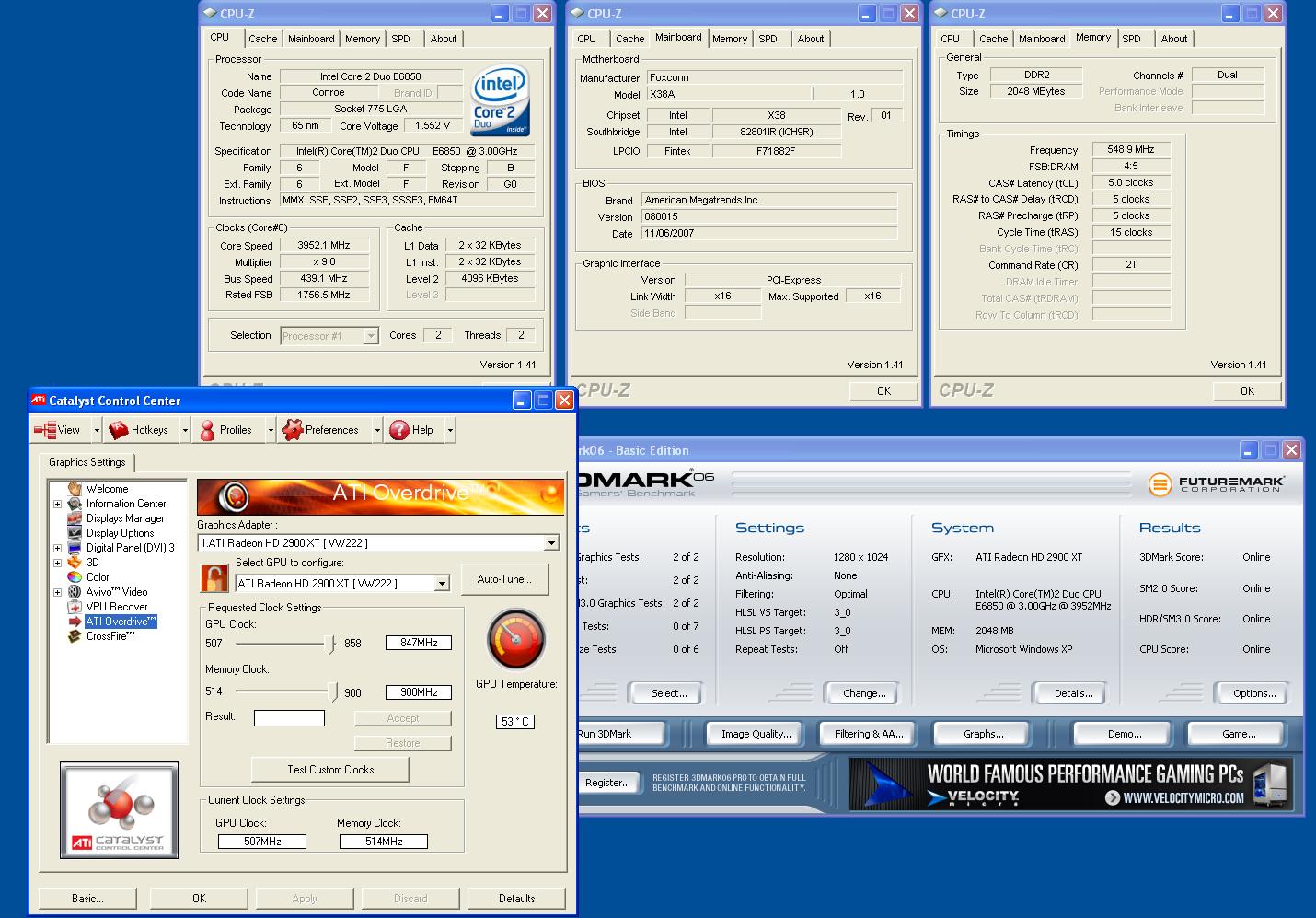This screenshot has width=1316, height=918.
Task: Click Run 3DMark button
Action: point(619,734)
